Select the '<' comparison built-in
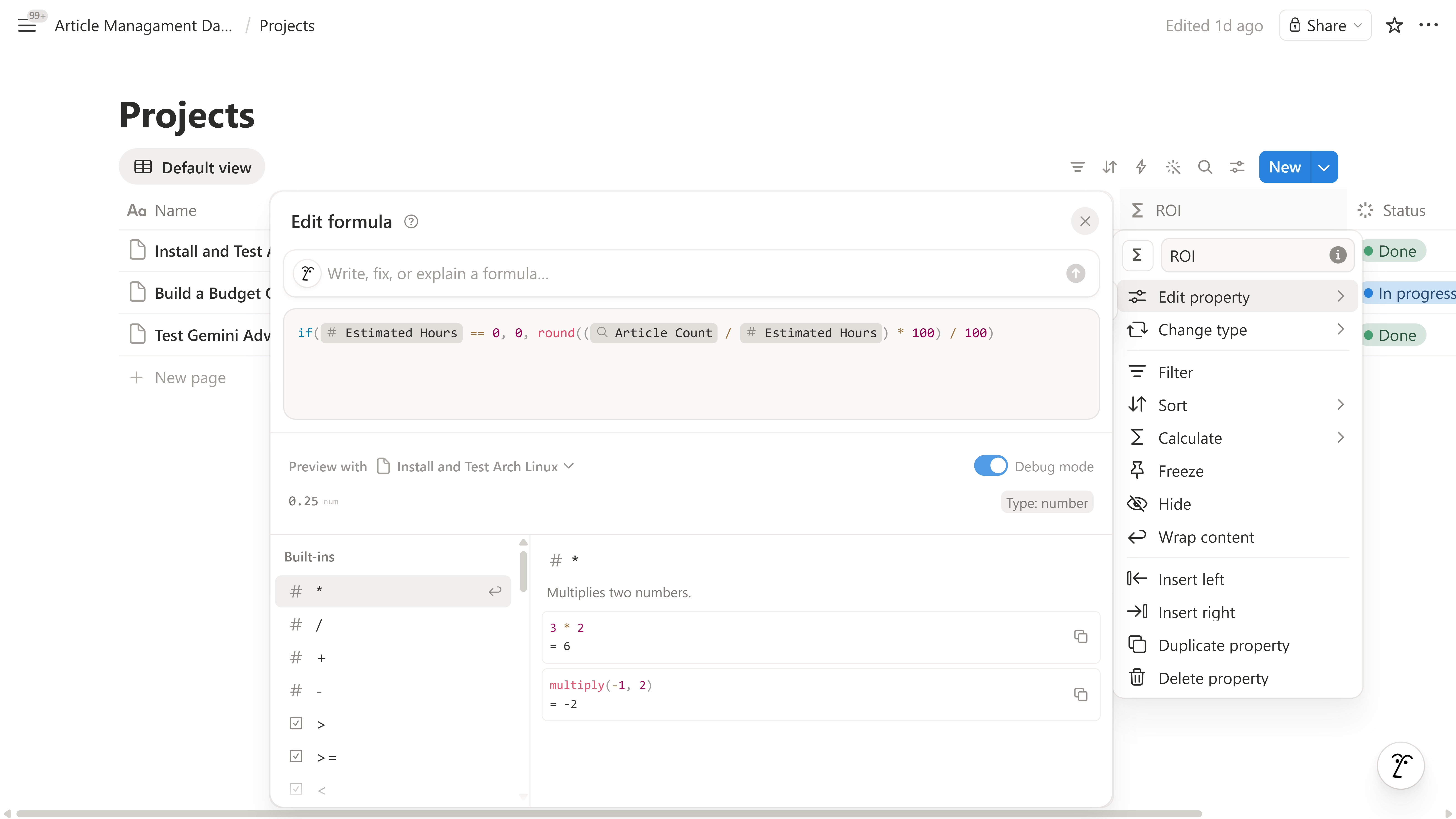This screenshot has width=1456, height=819. [x=393, y=790]
